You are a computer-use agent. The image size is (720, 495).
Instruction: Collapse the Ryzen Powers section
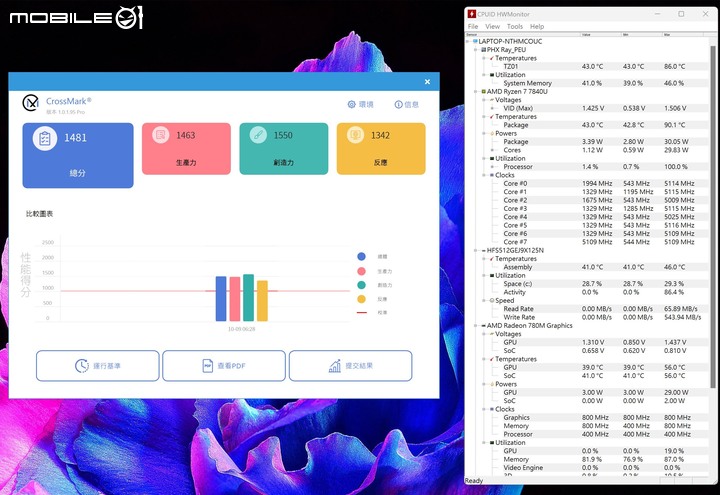[484, 133]
